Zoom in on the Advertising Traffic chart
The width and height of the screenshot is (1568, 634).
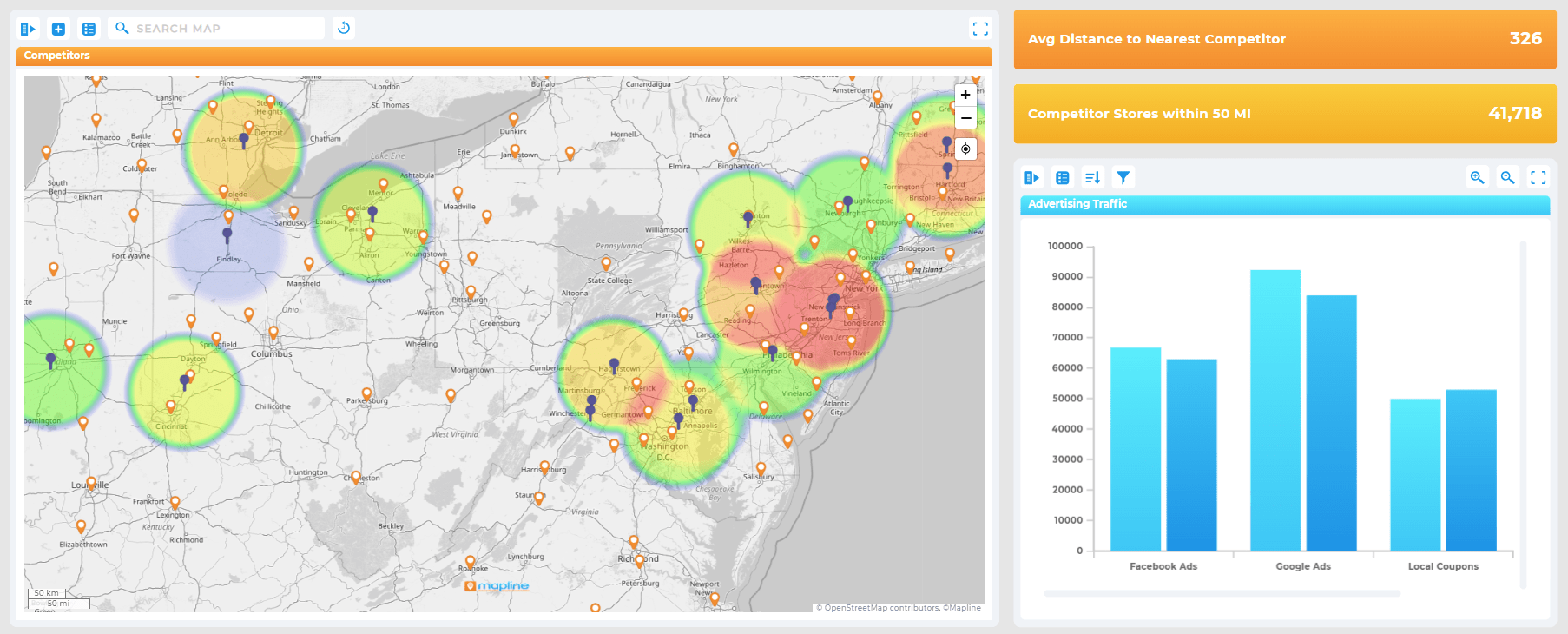pyautogui.click(x=1477, y=178)
